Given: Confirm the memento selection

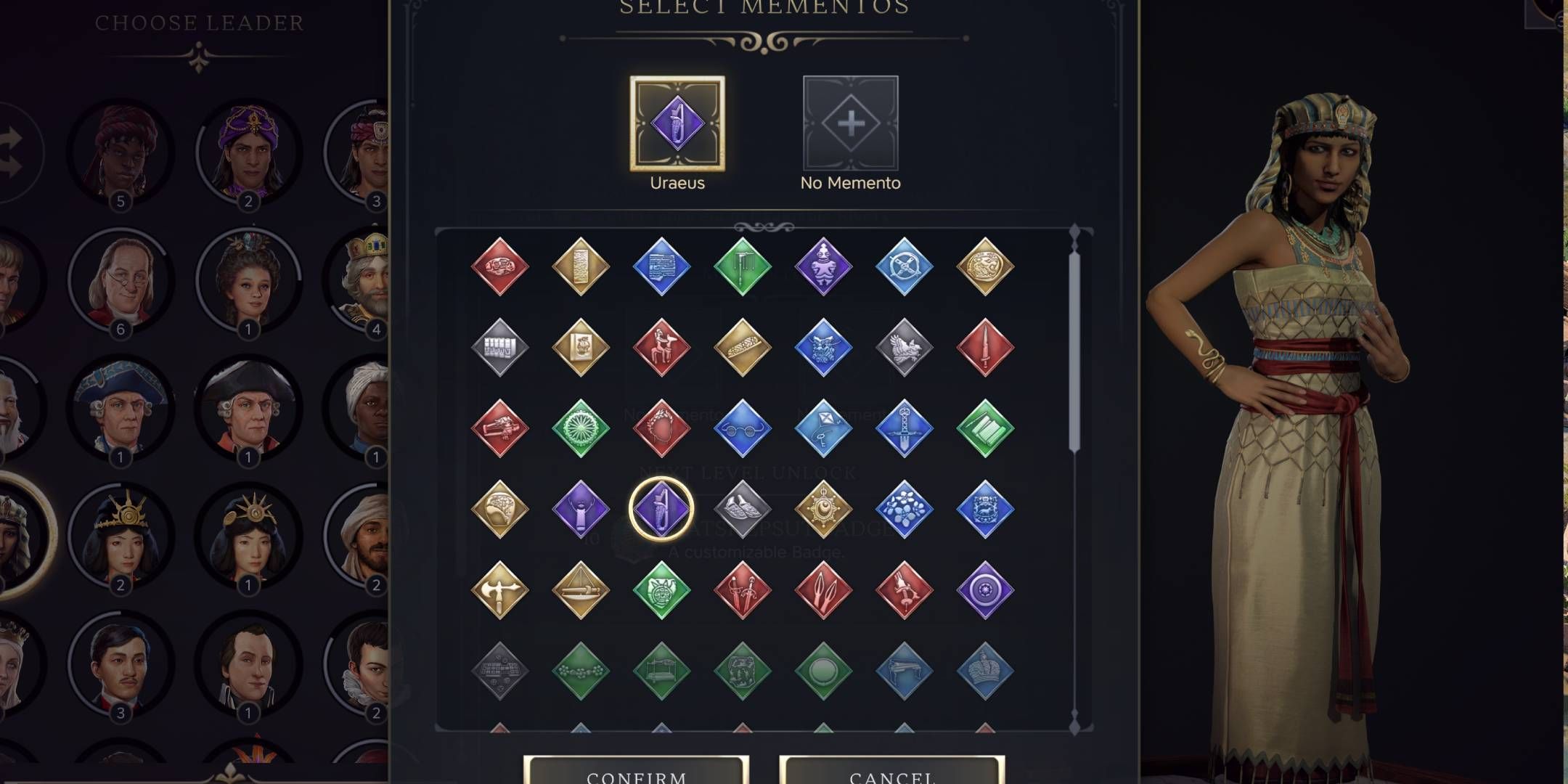Looking at the screenshot, I should (636, 771).
